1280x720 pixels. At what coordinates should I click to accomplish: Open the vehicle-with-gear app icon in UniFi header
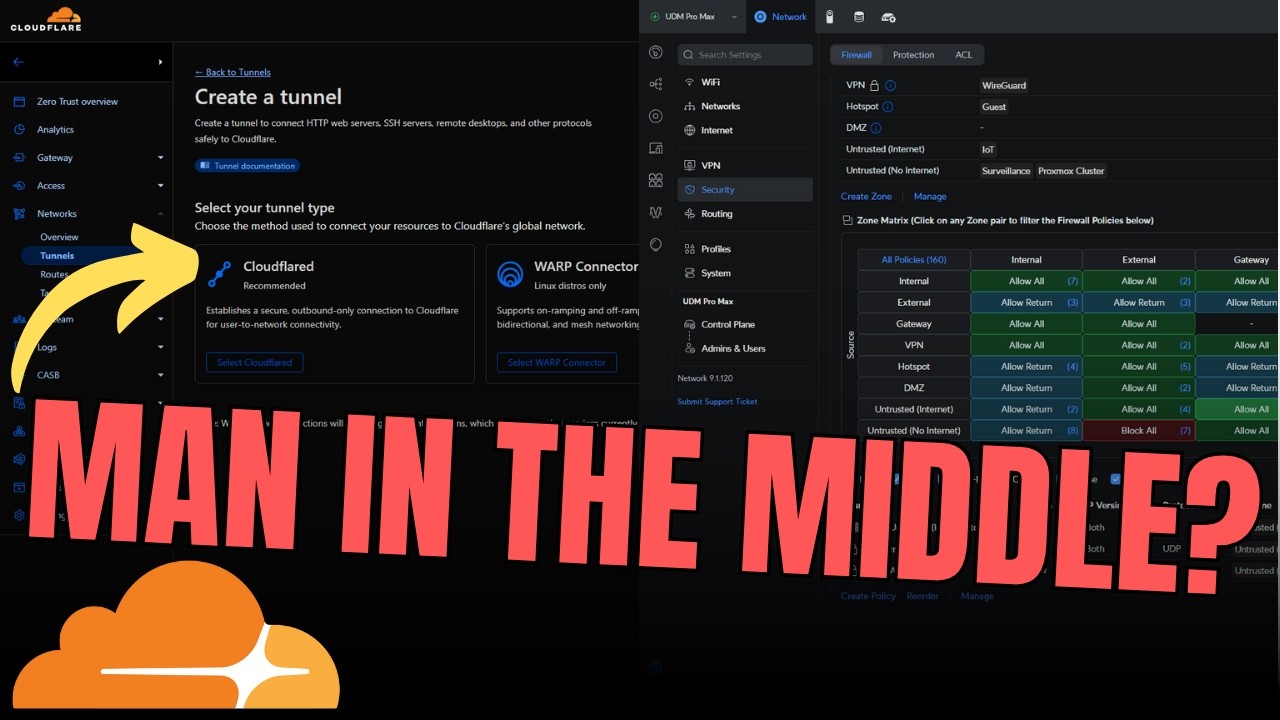click(x=888, y=17)
